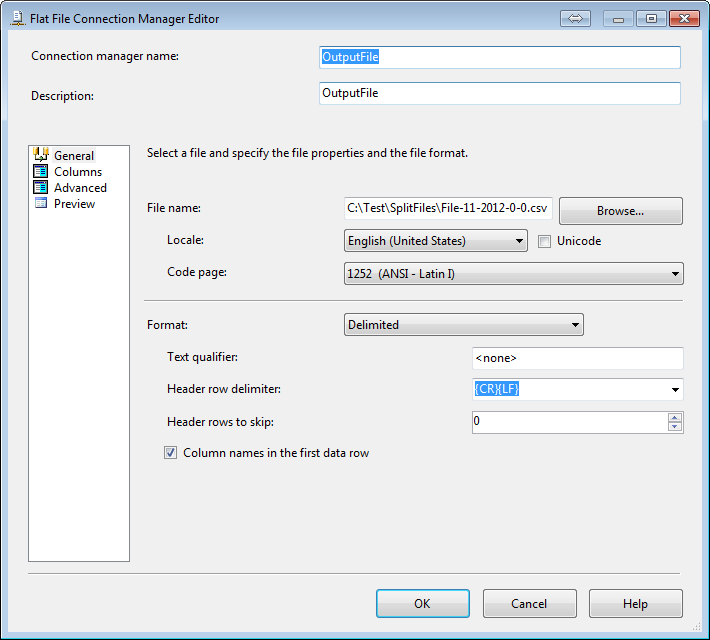Viewport: 710px width, 640px height.
Task: Click the Preview page icon
Action: (41, 203)
